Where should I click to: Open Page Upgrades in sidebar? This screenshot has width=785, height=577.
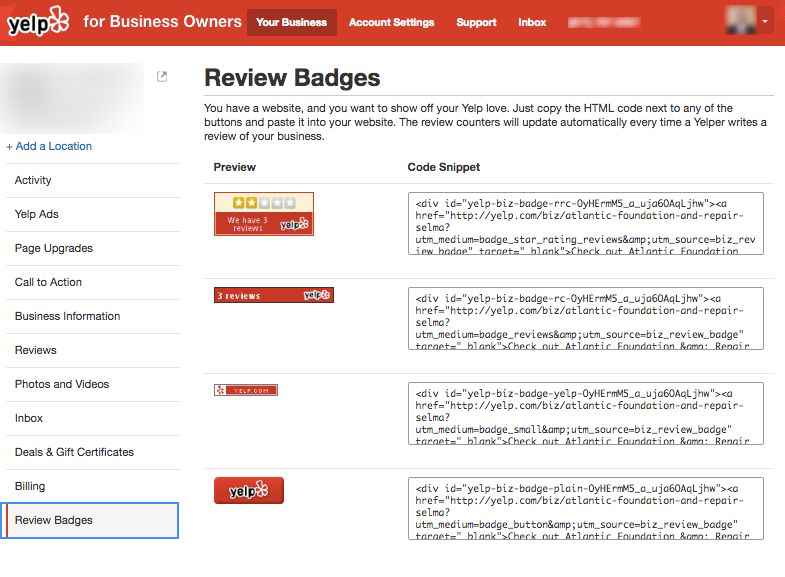(x=93, y=248)
